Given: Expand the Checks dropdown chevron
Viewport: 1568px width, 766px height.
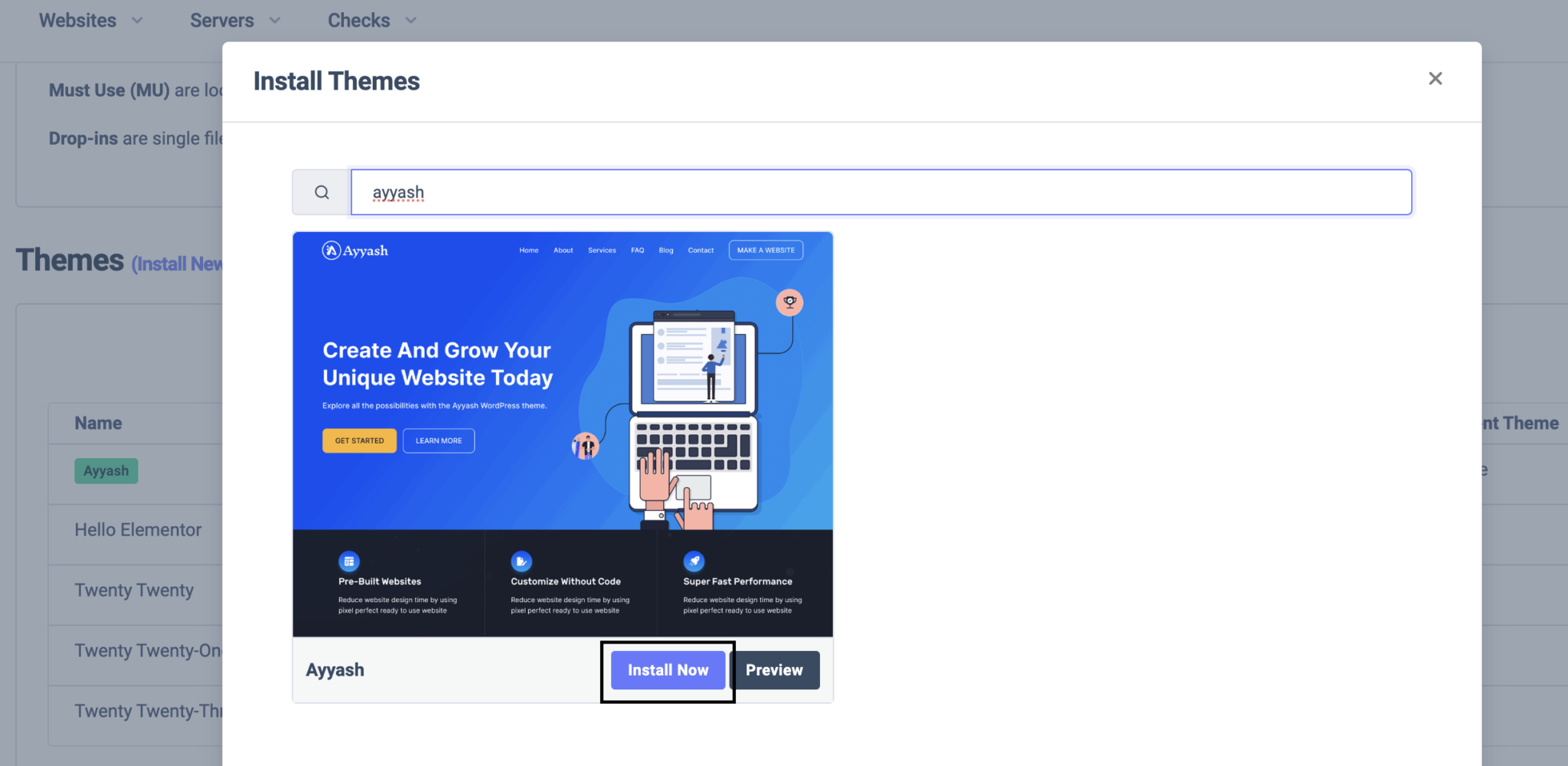Looking at the screenshot, I should coord(411,21).
